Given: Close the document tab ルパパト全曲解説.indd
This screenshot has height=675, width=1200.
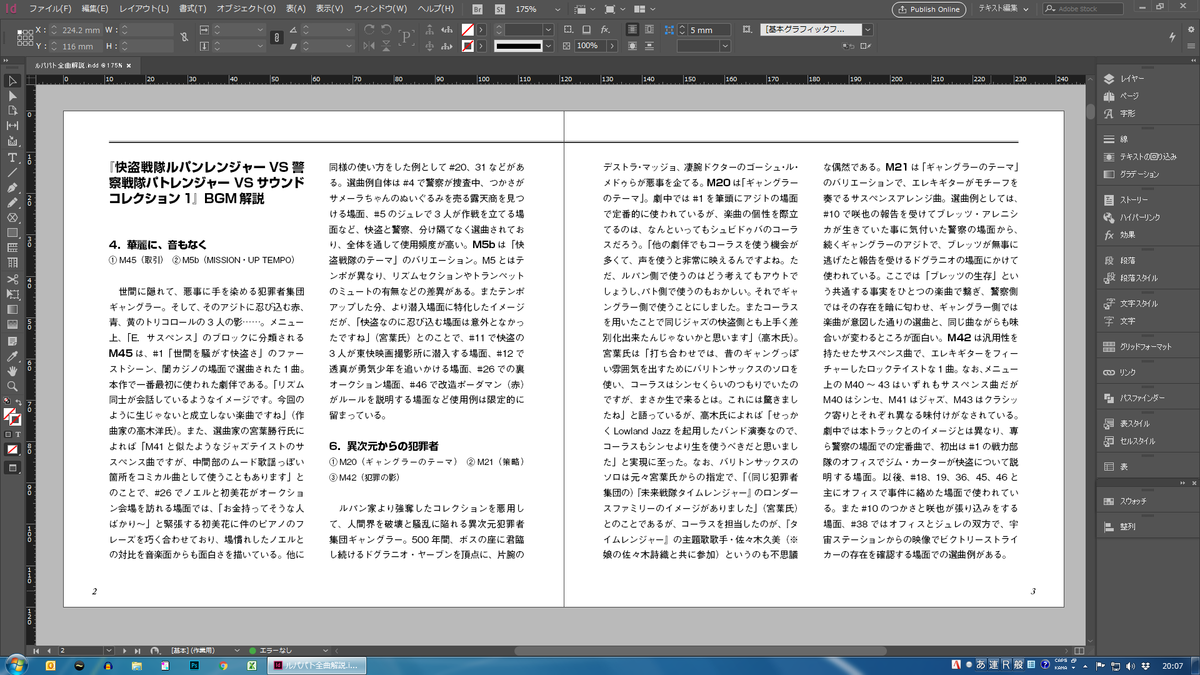Looking at the screenshot, I should pos(128,65).
